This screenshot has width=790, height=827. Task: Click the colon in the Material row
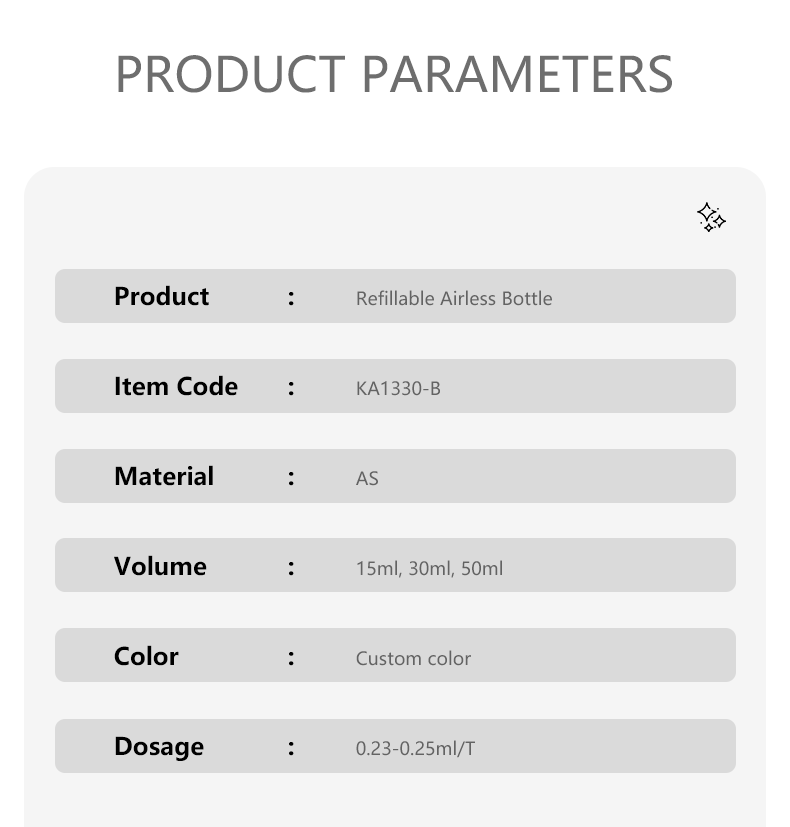click(291, 478)
